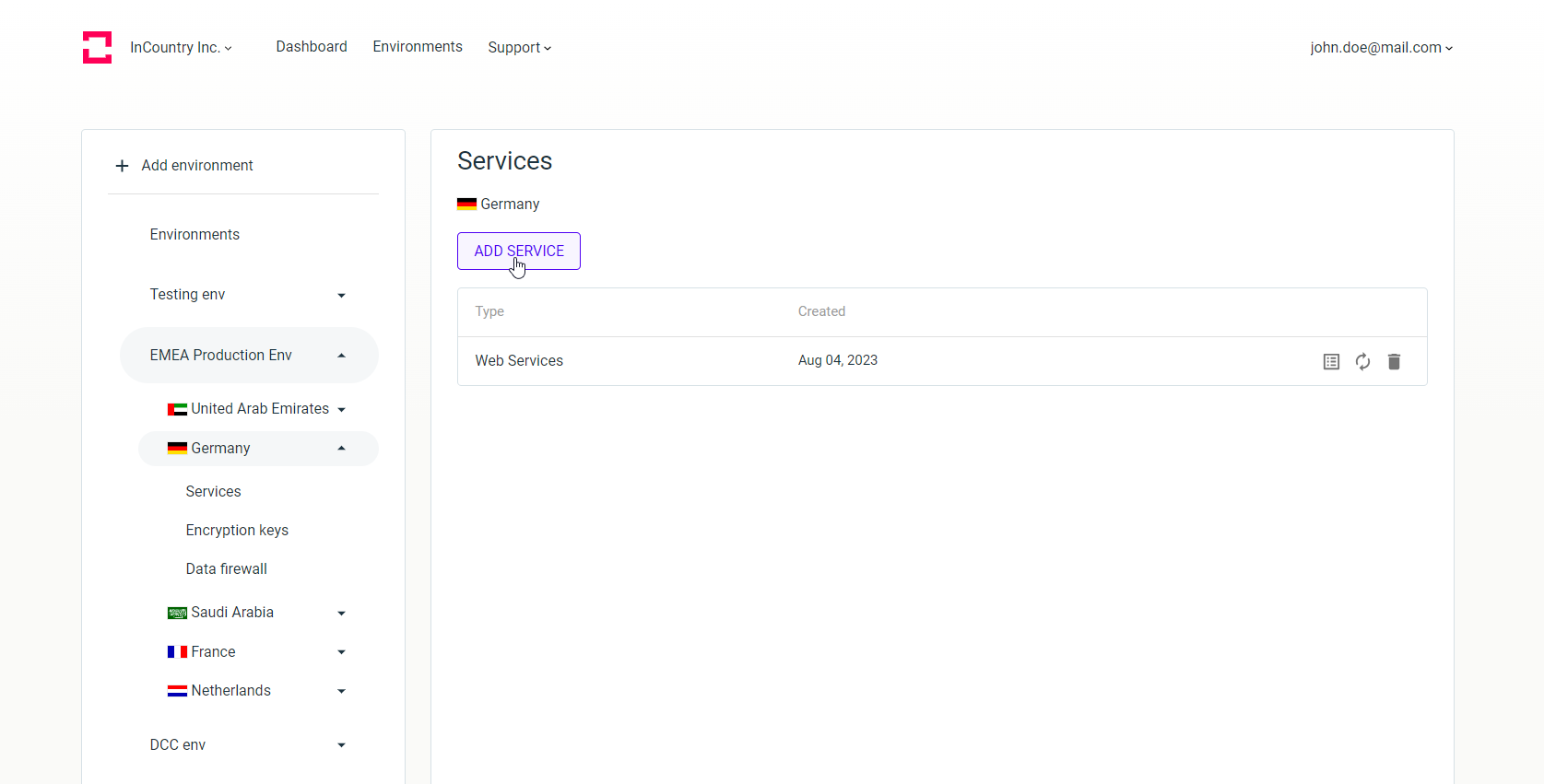Expand the Testing env section
The image size is (1544, 784).
tap(341, 296)
